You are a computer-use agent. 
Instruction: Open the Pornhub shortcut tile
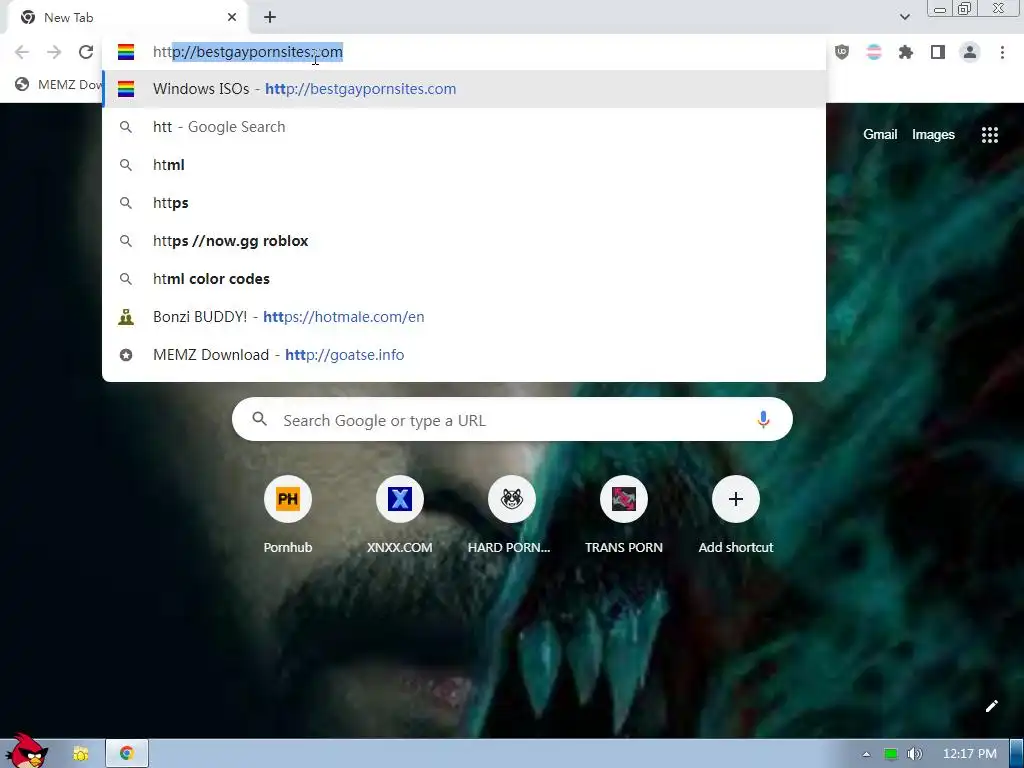pyautogui.click(x=288, y=516)
